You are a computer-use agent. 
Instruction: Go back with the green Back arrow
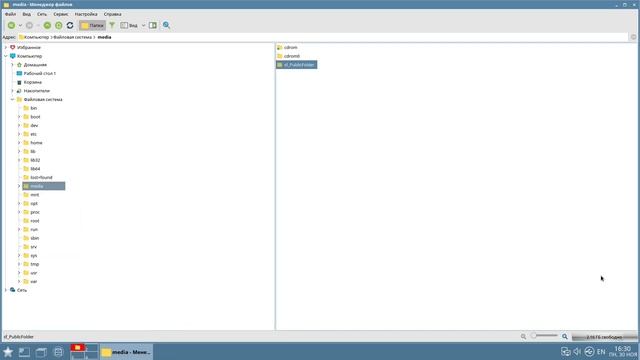[11, 25]
